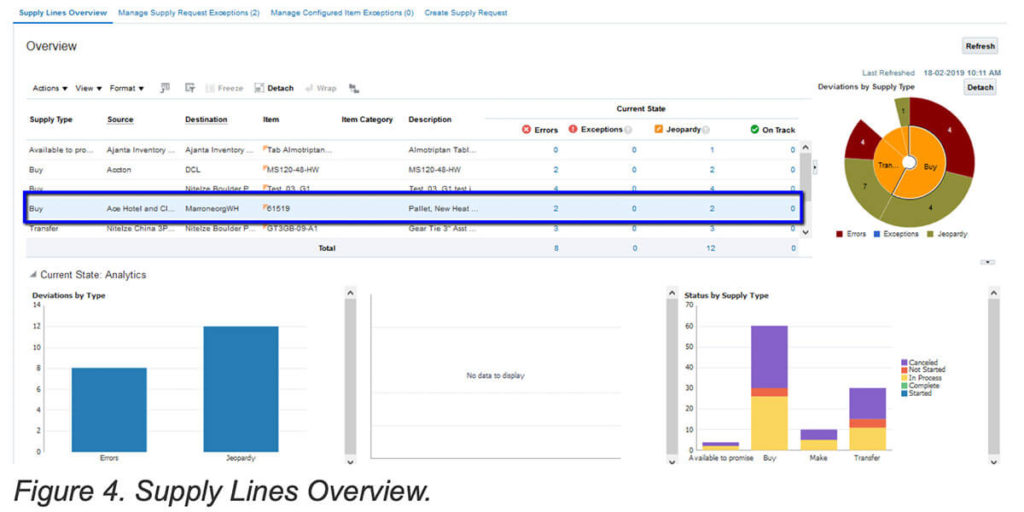Click the In Process legend swatch

904,378
